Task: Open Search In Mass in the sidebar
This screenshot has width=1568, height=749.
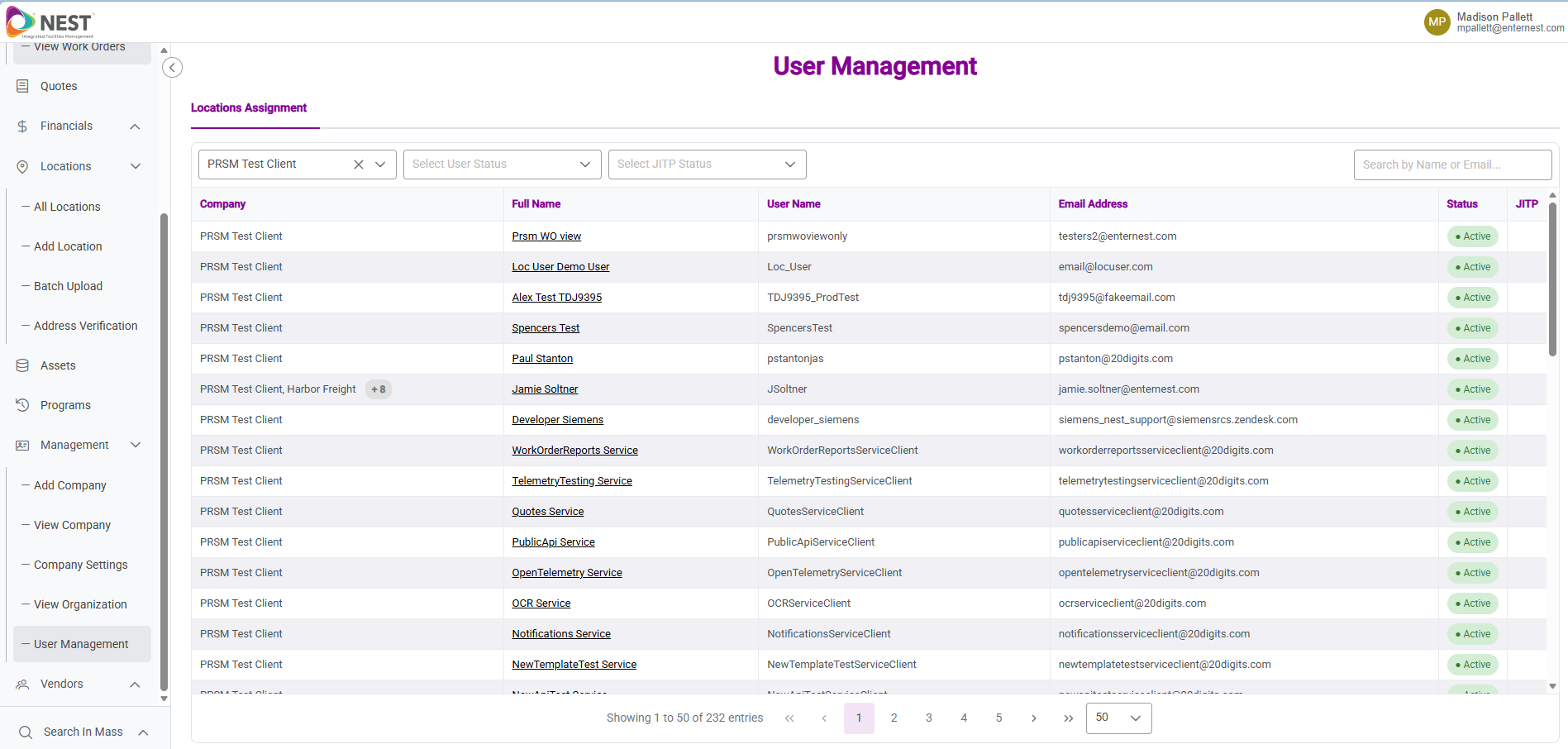Action: 83,732
